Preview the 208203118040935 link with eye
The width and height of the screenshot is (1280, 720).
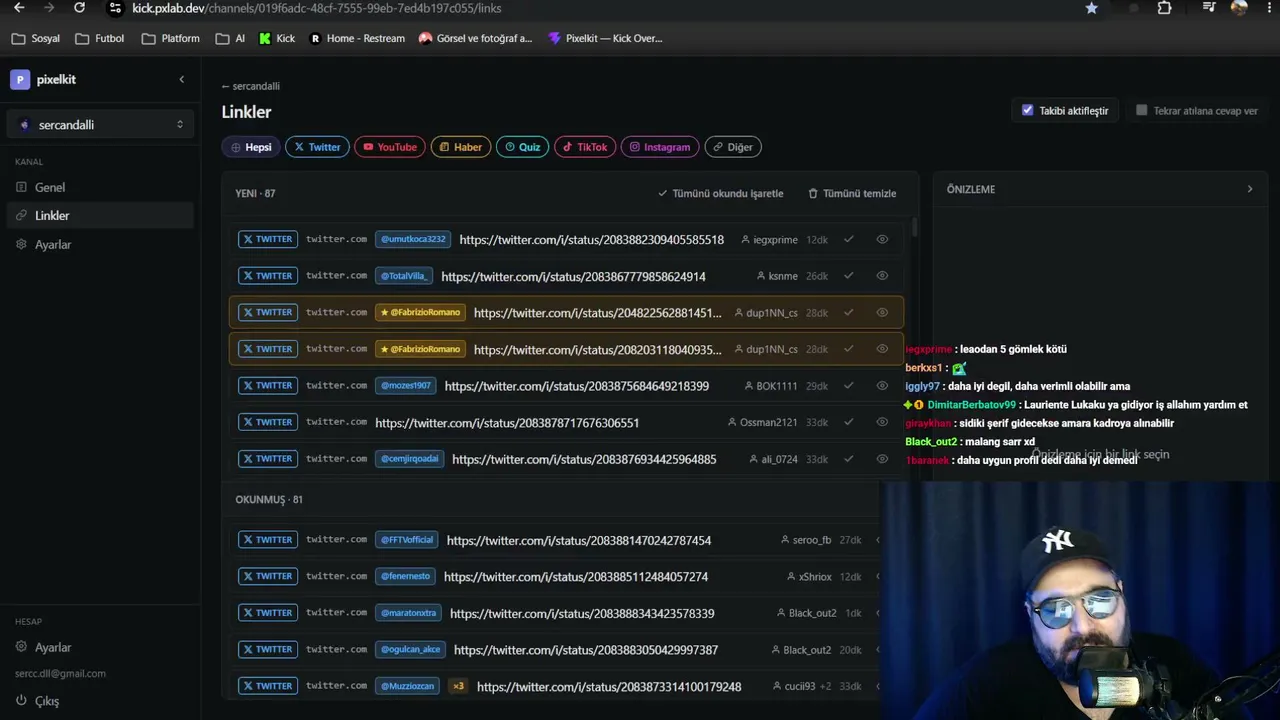click(882, 349)
